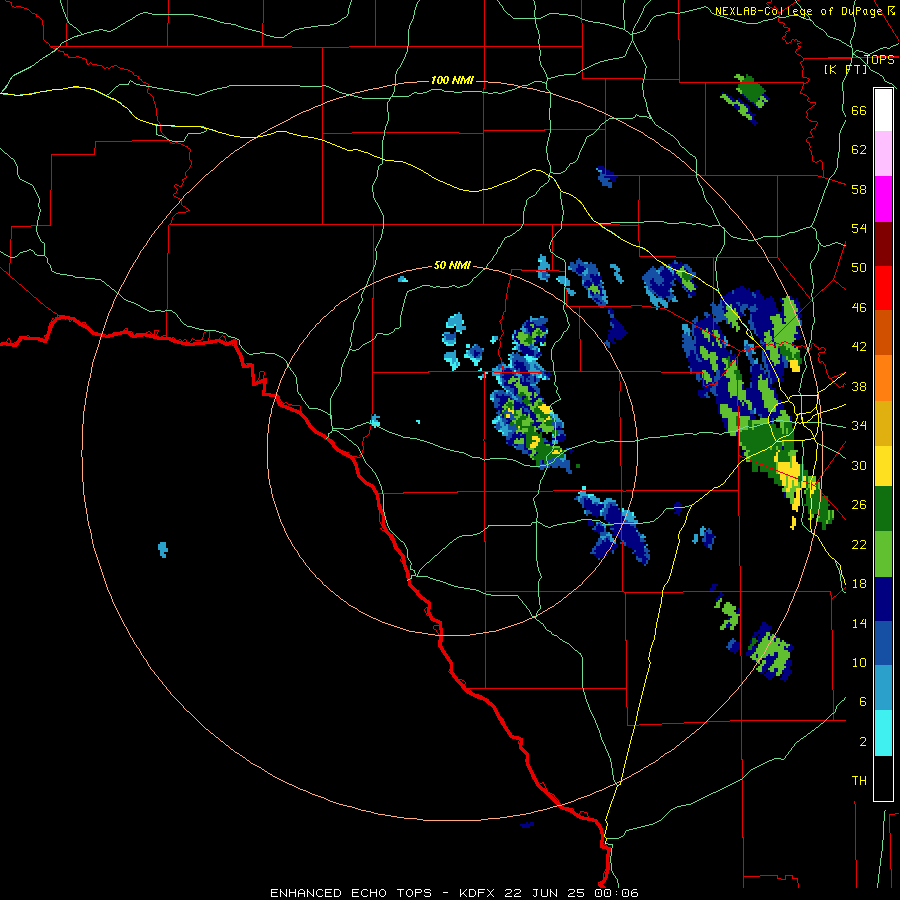This screenshot has width=900, height=900.
Task: Click the navy legend swatch near 14
Action: coord(883,599)
